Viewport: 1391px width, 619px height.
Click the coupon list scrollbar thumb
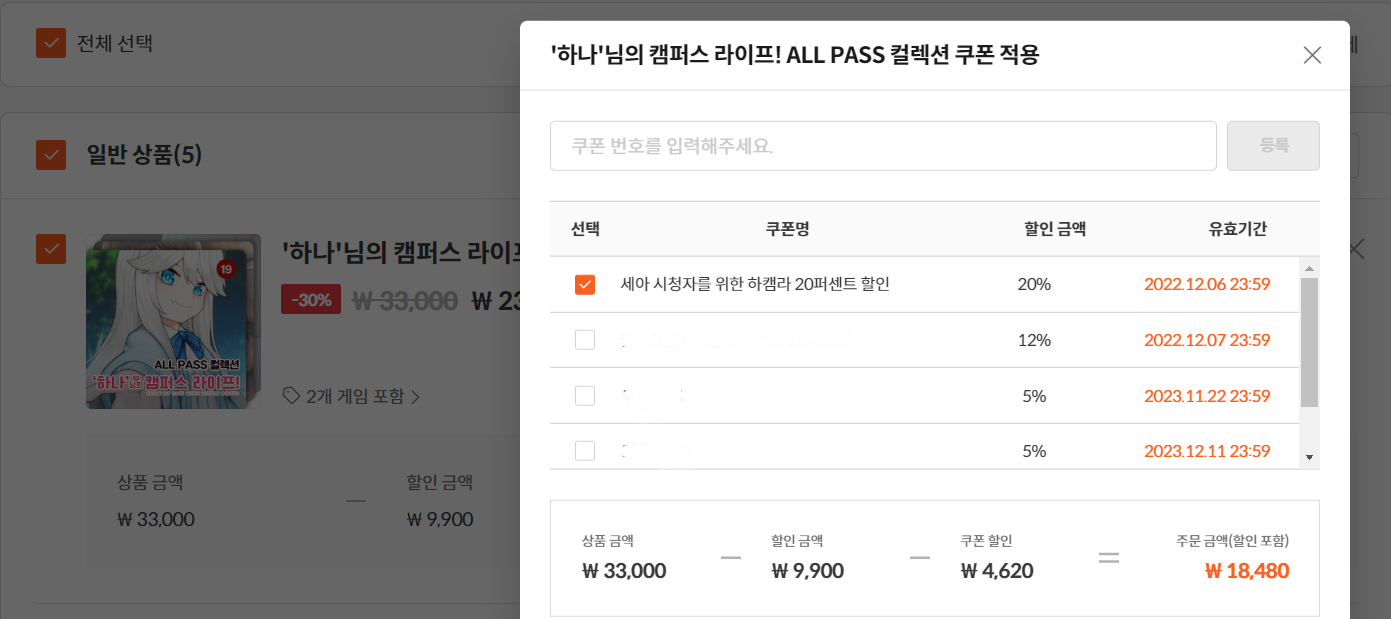1309,342
